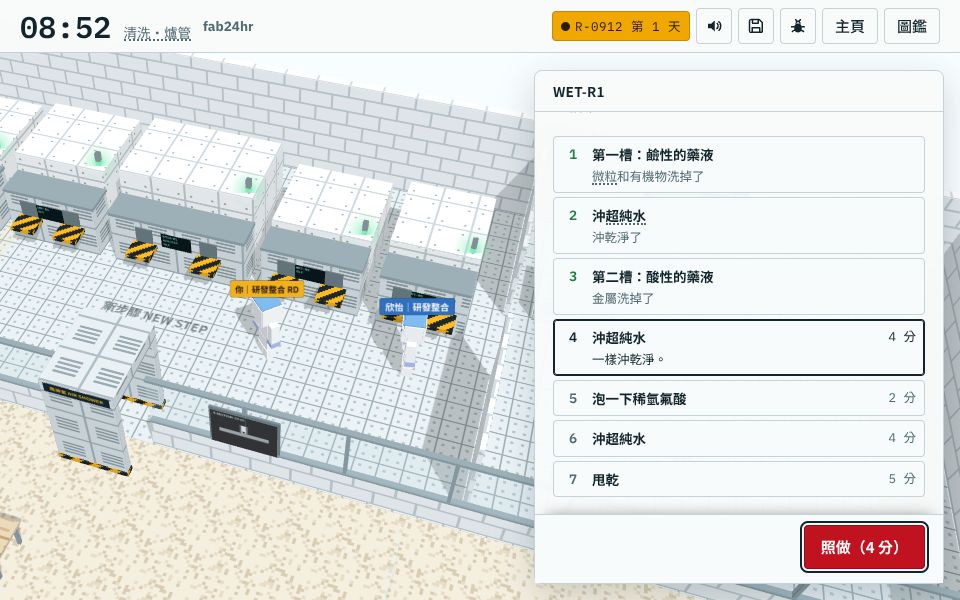The height and width of the screenshot is (600, 960).
Task: Click the 08:52 clock display
Action: [x=65, y=28]
